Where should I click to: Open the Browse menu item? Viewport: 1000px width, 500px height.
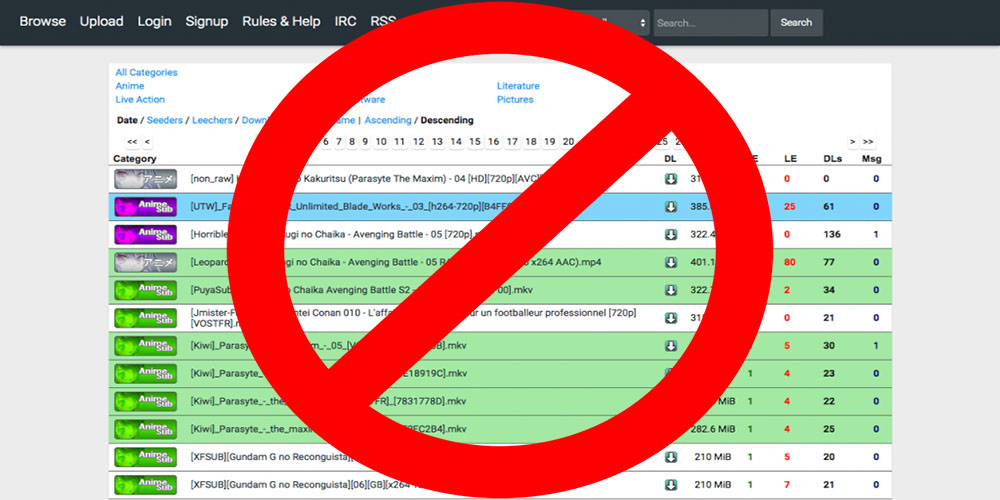[x=42, y=21]
